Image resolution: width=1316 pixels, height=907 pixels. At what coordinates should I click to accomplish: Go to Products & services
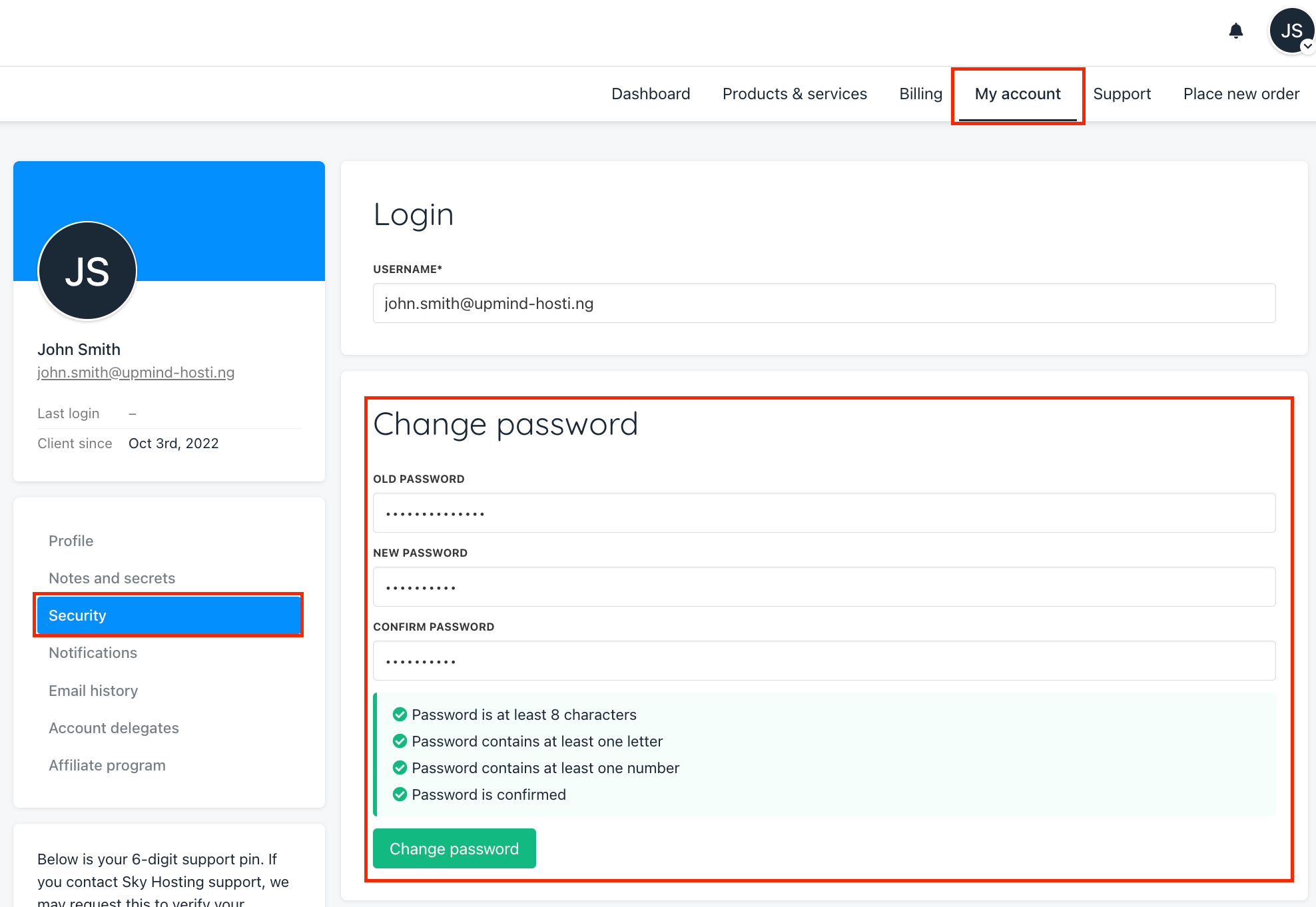click(795, 94)
